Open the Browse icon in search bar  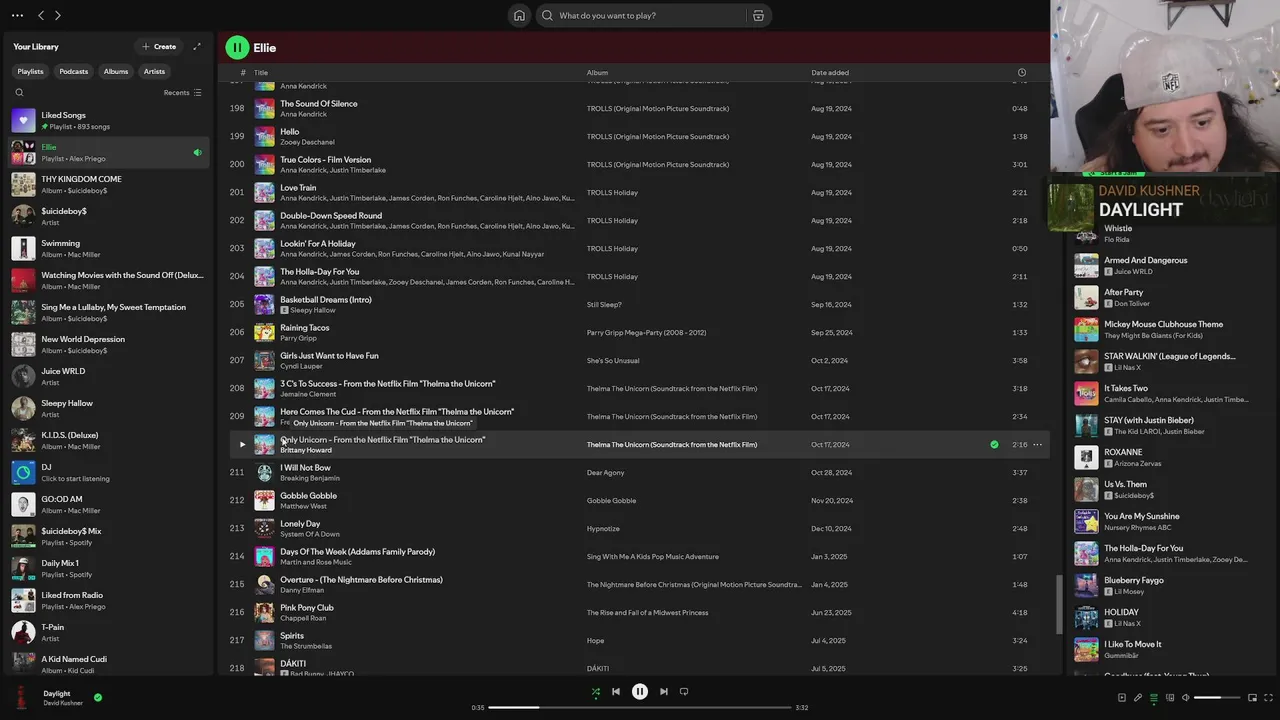point(758,15)
